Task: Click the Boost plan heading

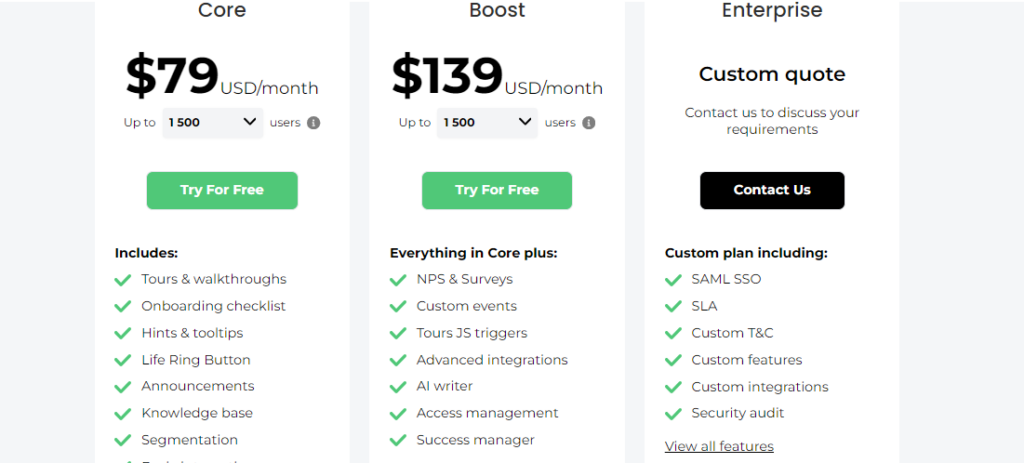Action: tap(497, 11)
